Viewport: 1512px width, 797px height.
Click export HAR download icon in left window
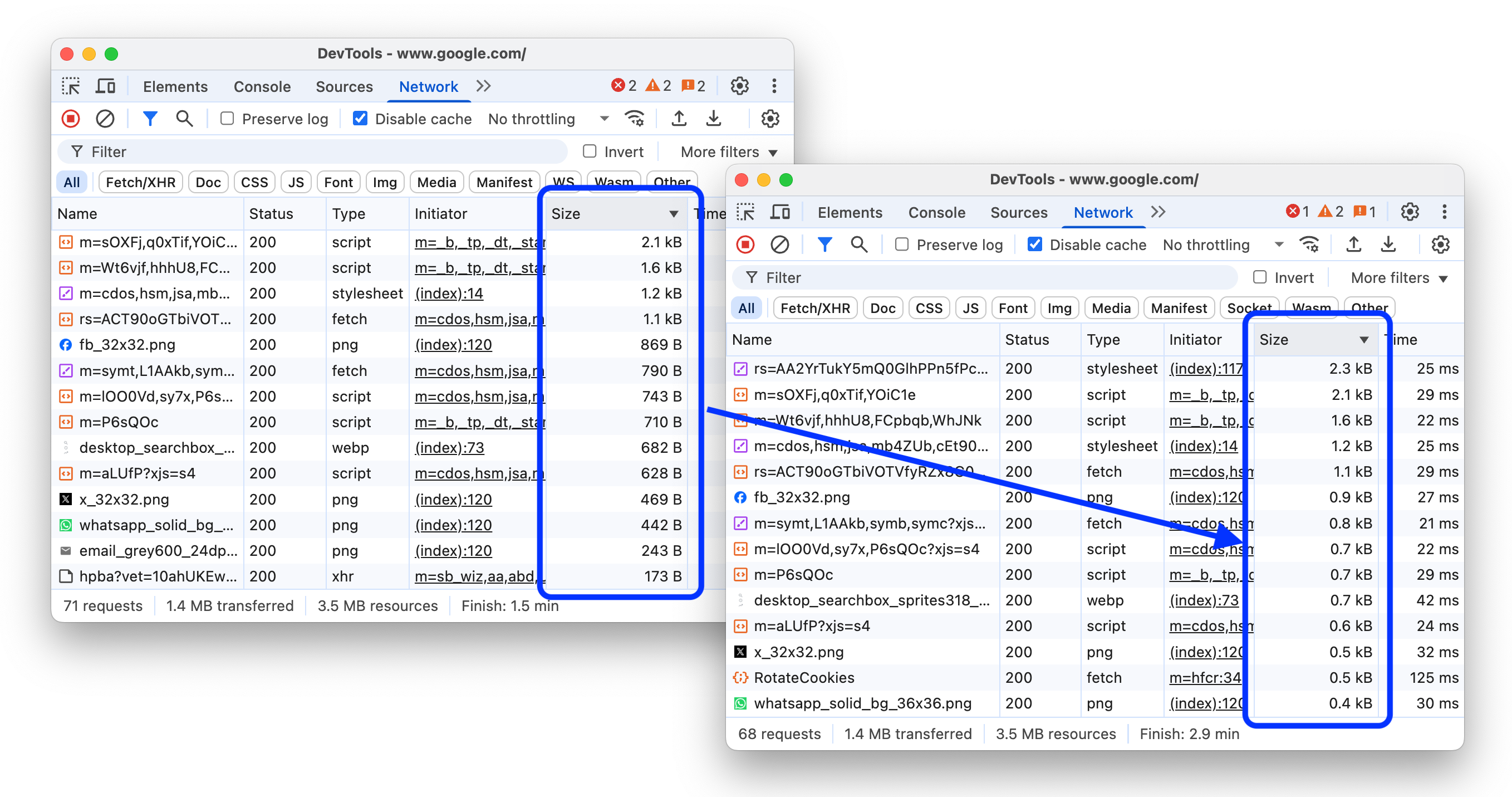click(x=714, y=119)
